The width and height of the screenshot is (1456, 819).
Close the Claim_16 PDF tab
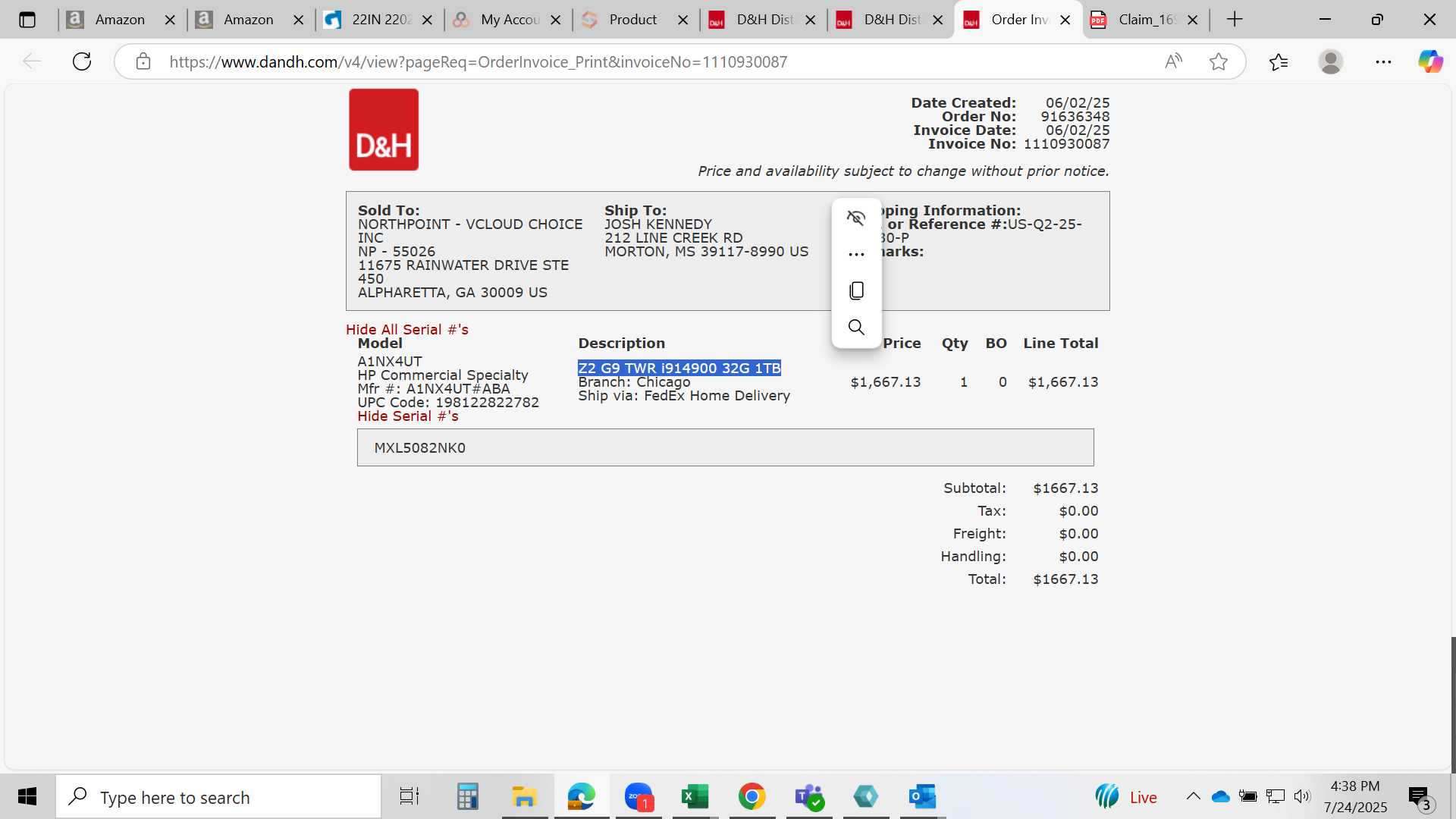(x=1193, y=20)
